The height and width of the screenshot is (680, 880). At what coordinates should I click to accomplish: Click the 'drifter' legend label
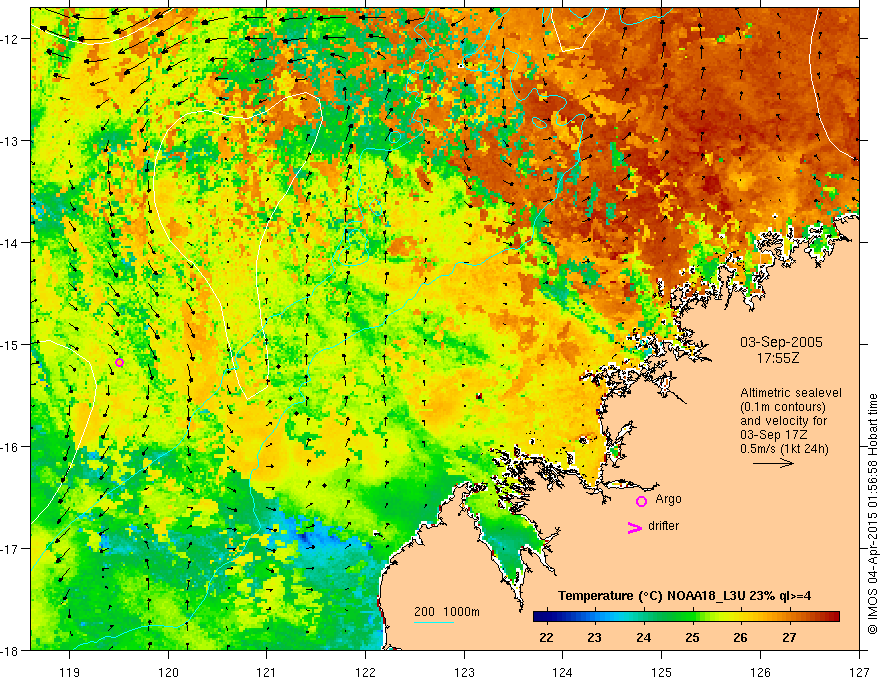pyautogui.click(x=663, y=526)
